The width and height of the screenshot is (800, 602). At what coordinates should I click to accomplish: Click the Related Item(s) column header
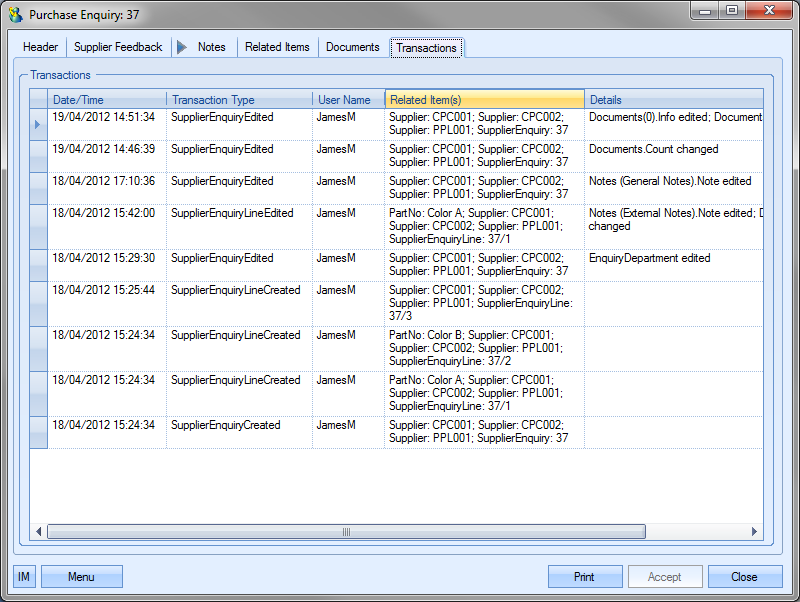484,100
